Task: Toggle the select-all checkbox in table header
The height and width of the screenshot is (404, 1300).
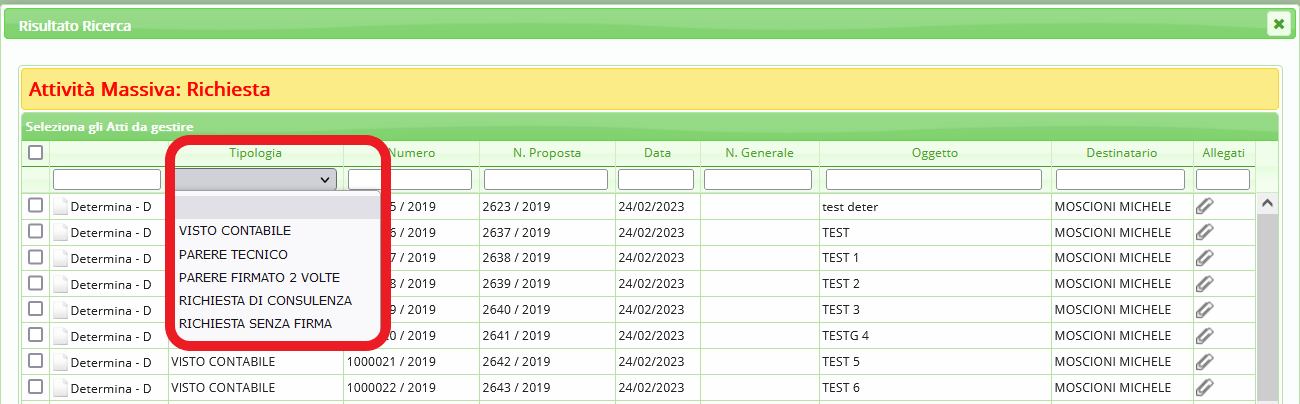Action: (x=36, y=153)
